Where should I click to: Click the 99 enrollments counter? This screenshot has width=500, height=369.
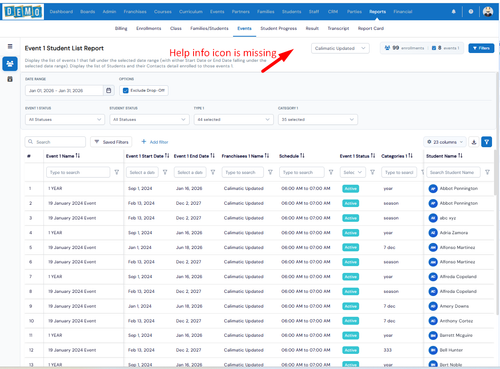(404, 48)
